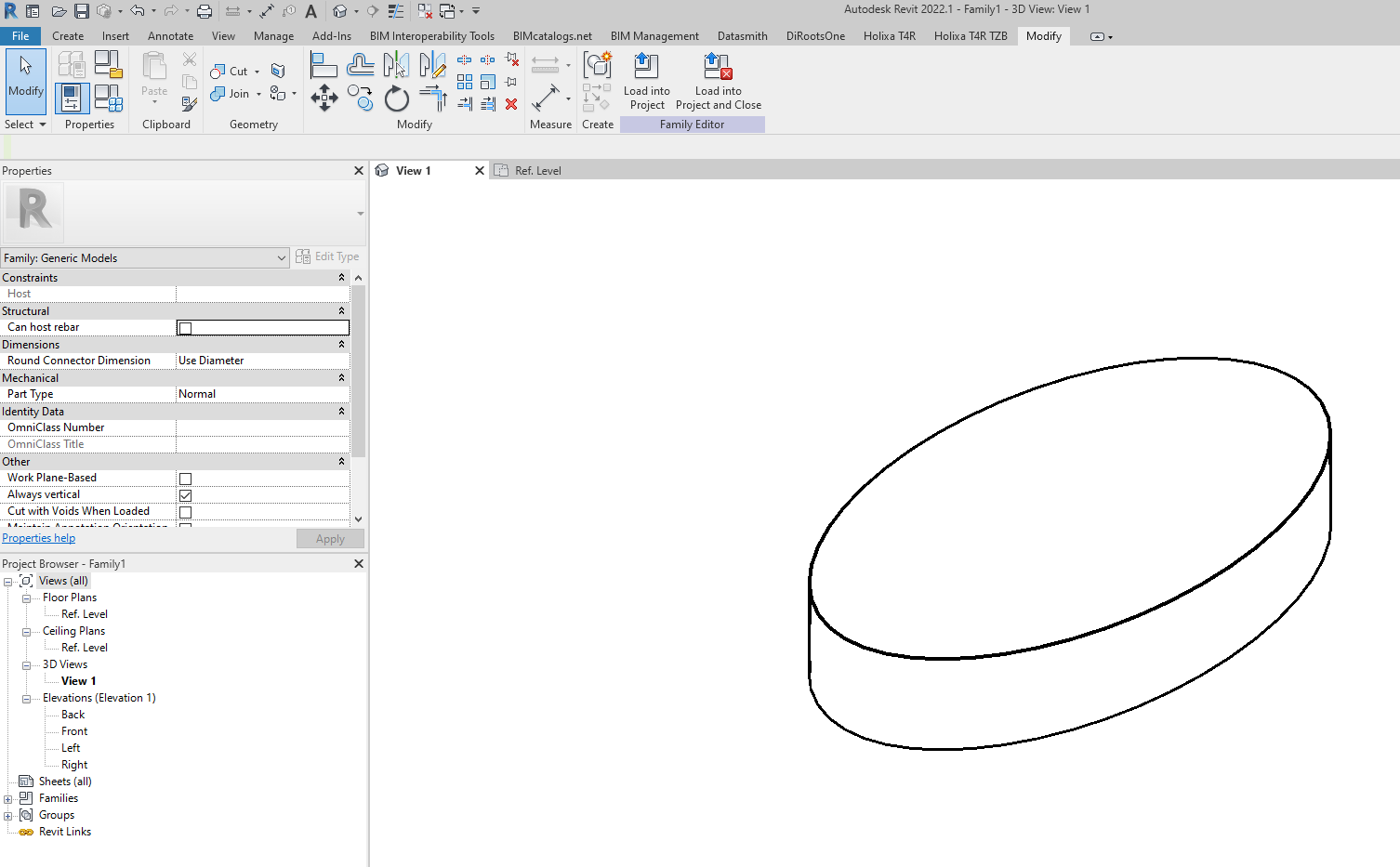The image size is (1400, 867).
Task: Open the Annotate ribbon tab
Action: tap(170, 36)
